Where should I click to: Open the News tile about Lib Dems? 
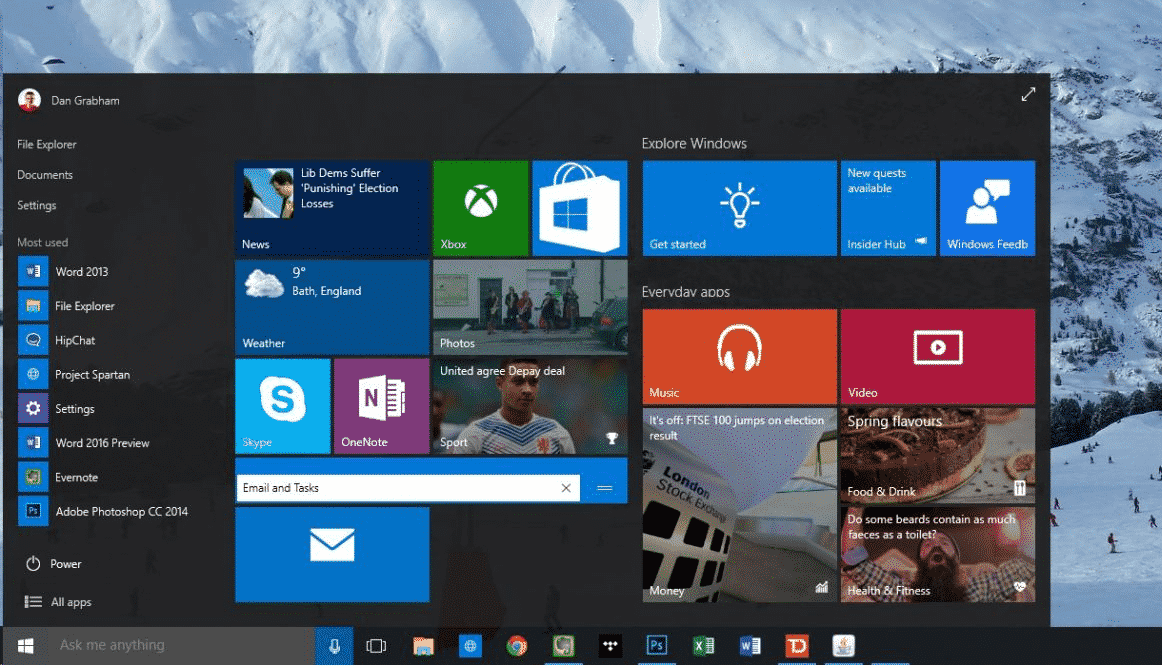pos(332,208)
